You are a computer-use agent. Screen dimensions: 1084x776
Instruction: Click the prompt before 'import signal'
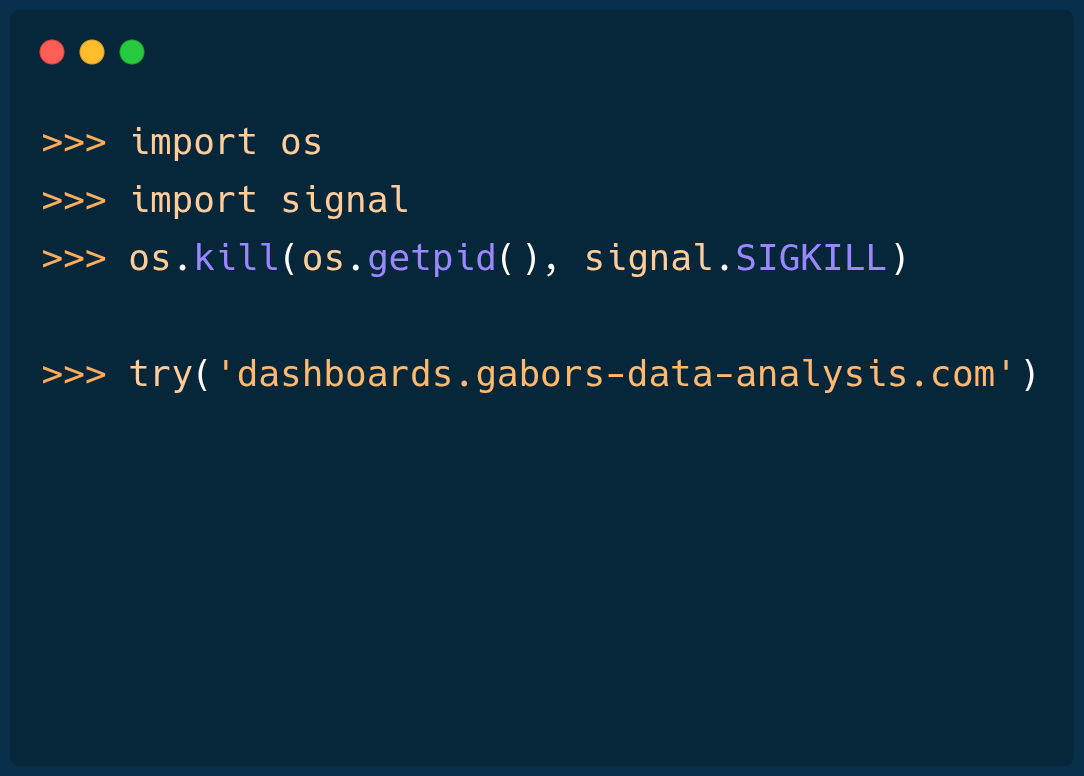73,201
